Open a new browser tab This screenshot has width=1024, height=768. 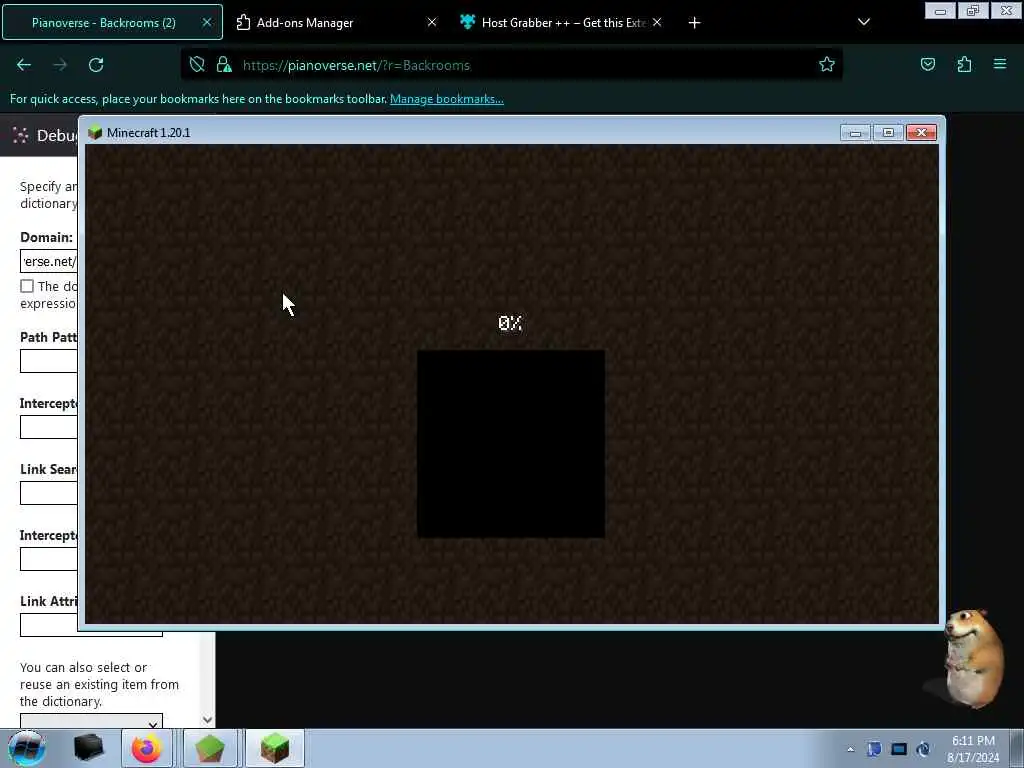pyautogui.click(x=694, y=23)
